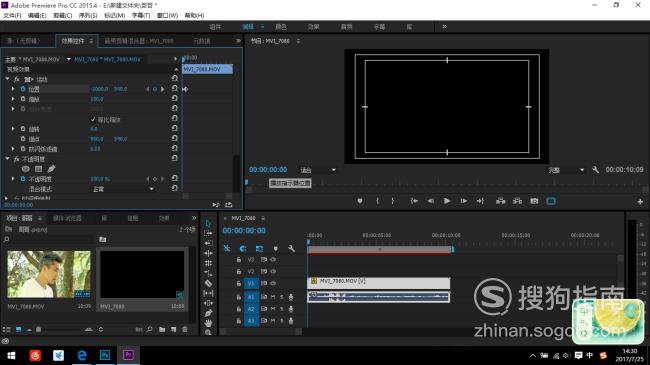This screenshot has height=365, width=650.
Task: Mute audio track A1
Action: click(273, 297)
